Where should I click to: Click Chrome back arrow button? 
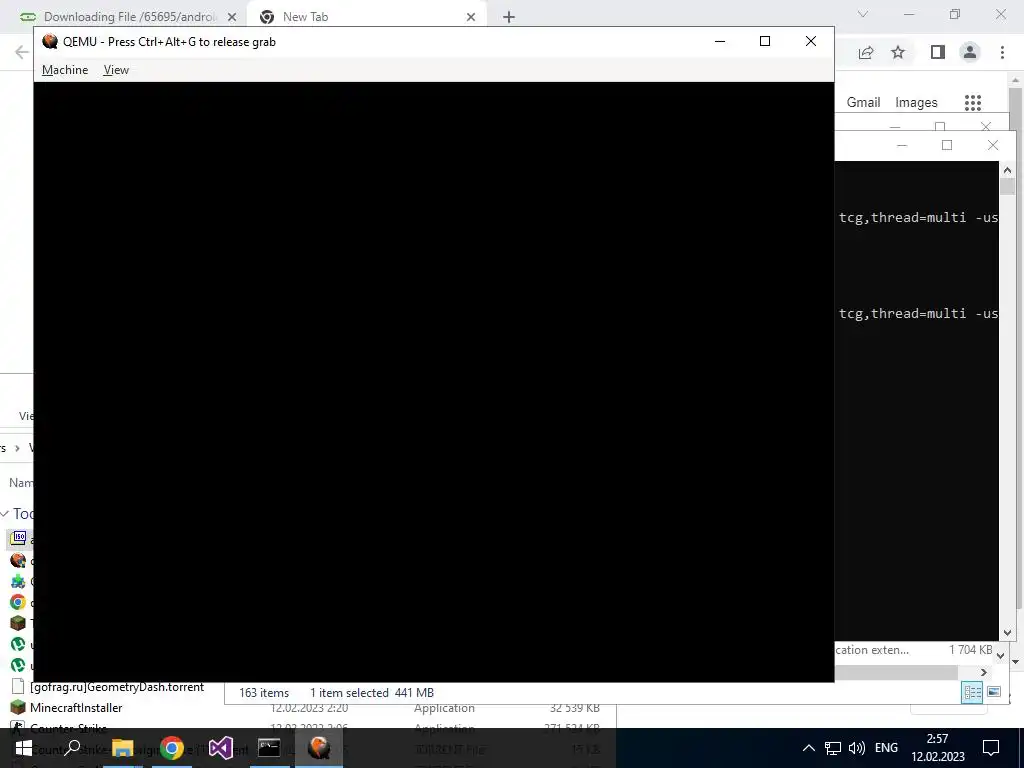(x=22, y=52)
